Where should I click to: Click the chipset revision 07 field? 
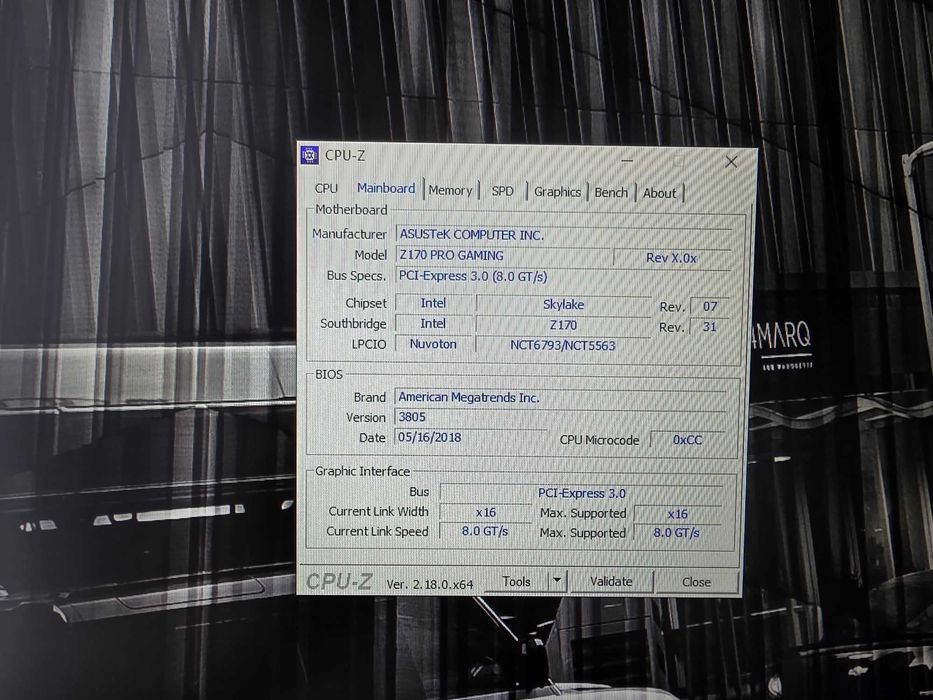tap(710, 307)
